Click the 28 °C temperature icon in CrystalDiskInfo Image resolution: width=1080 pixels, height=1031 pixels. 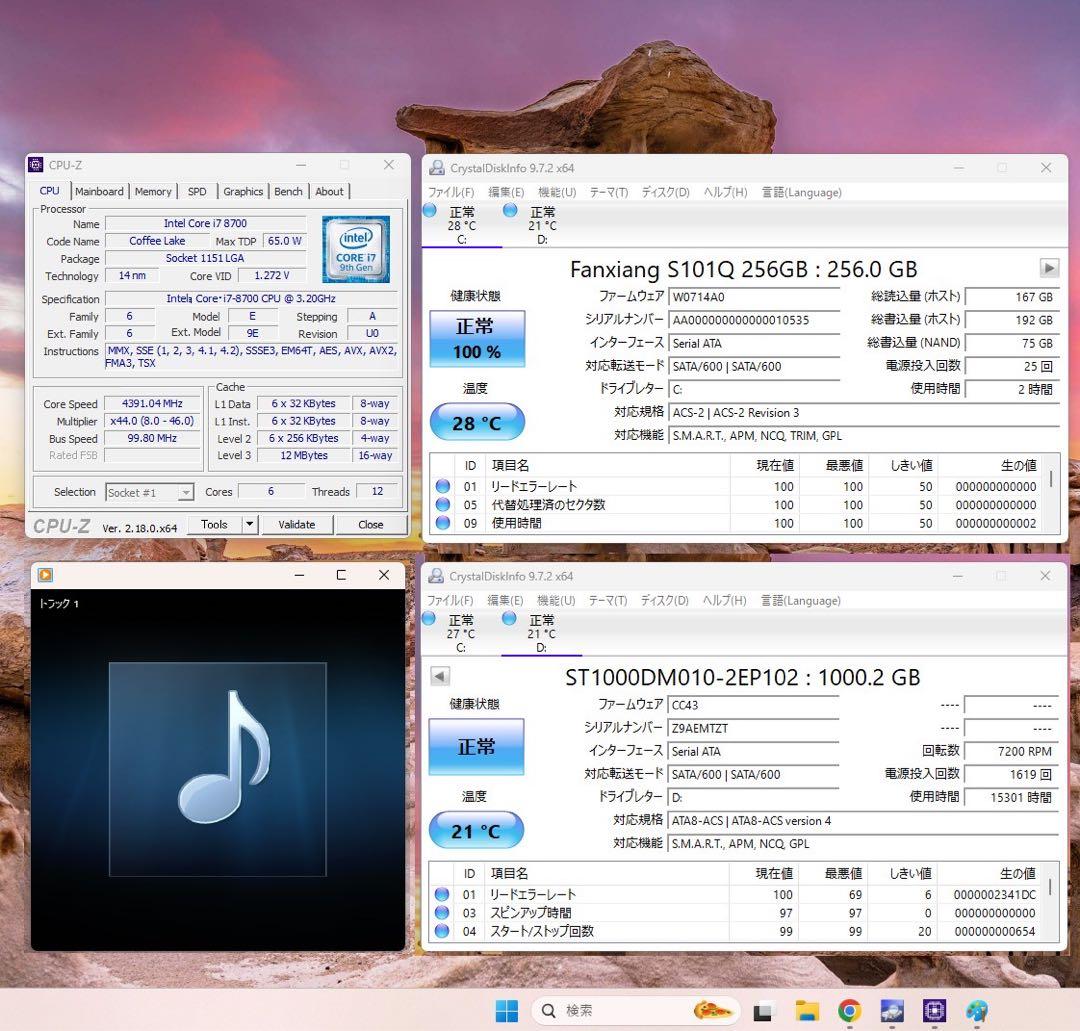(477, 421)
